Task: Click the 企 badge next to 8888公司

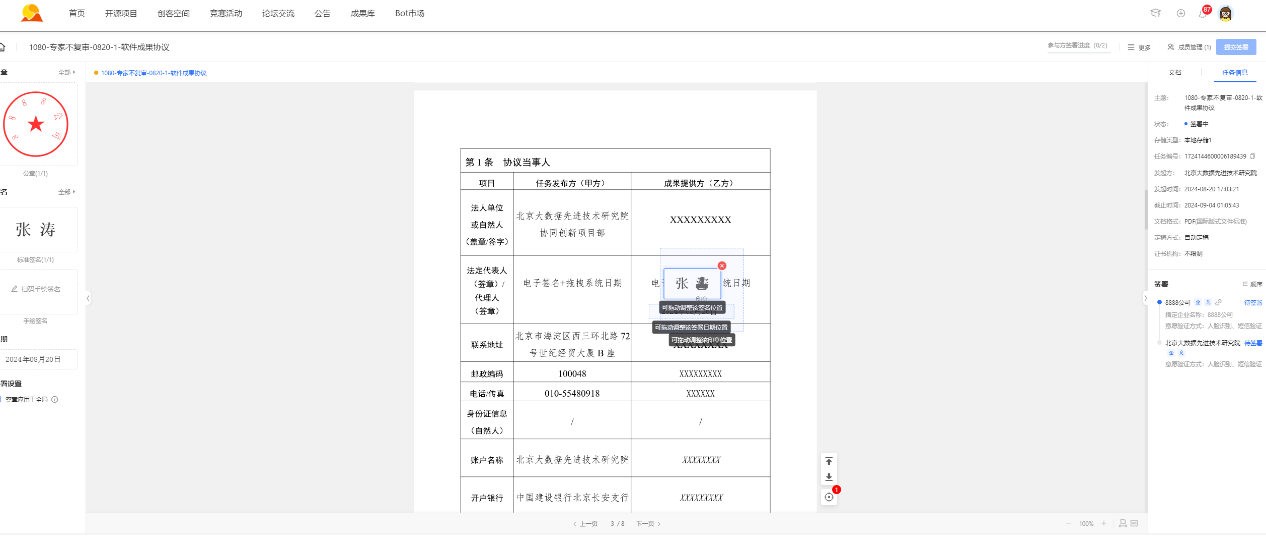Action: pos(1198,301)
